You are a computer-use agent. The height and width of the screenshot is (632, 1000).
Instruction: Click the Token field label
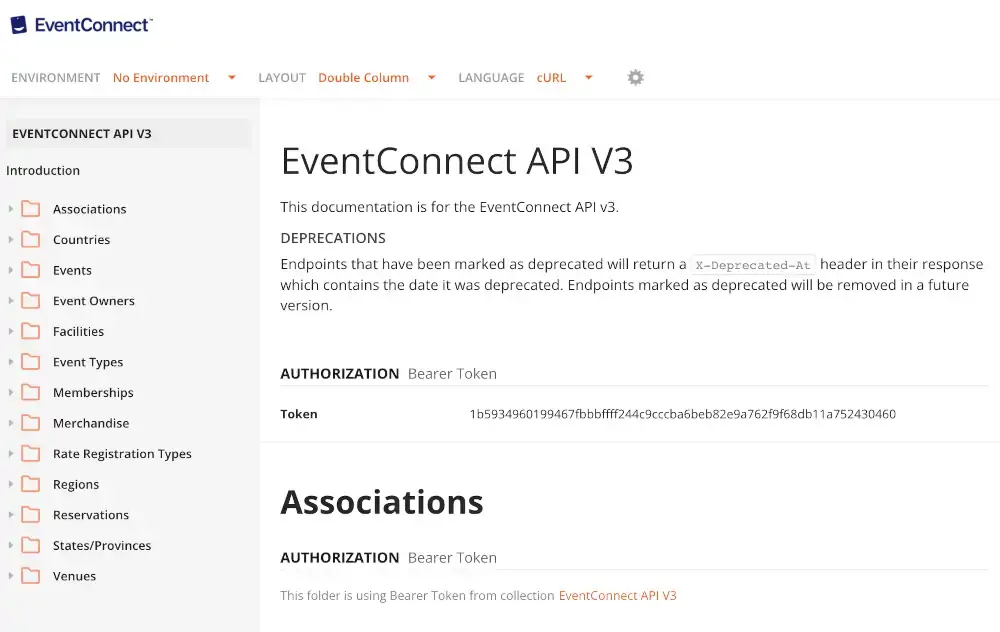point(298,415)
